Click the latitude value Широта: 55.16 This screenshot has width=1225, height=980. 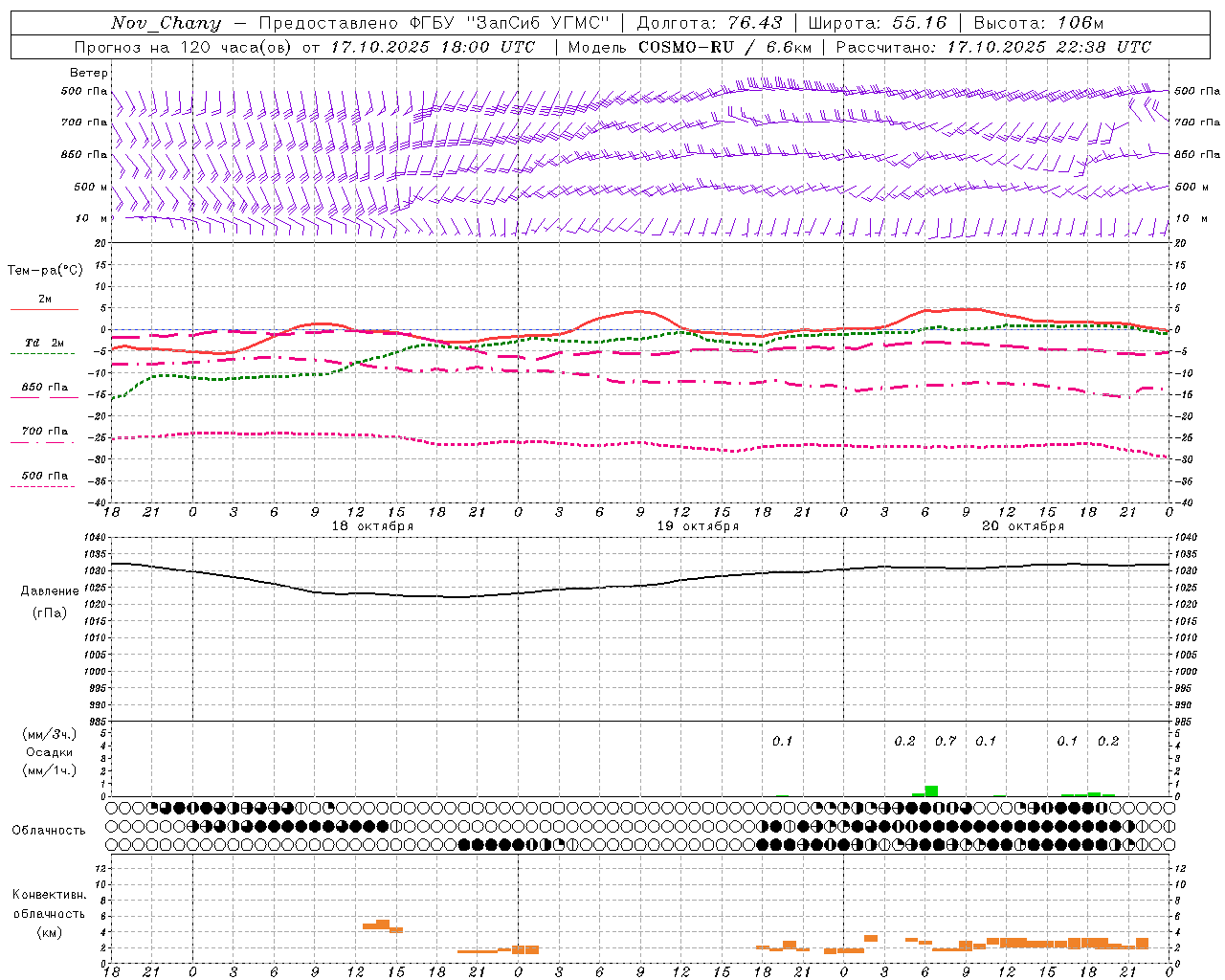coord(877,23)
